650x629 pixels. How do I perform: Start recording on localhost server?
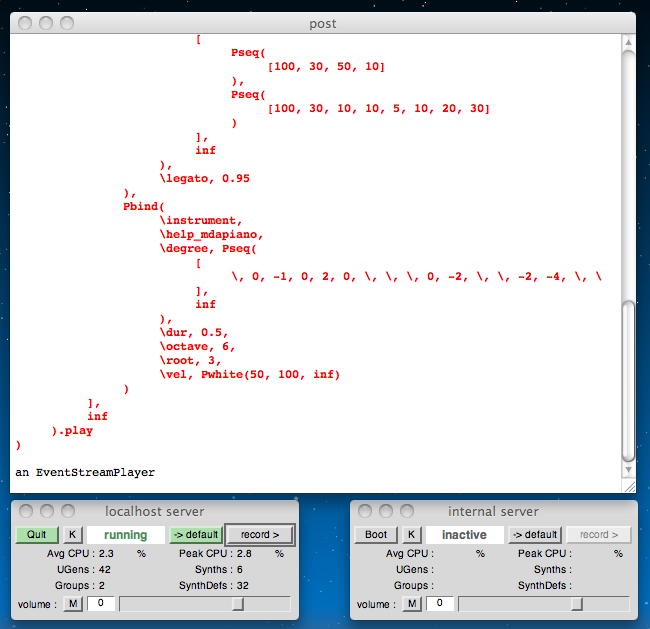[x=260, y=535]
